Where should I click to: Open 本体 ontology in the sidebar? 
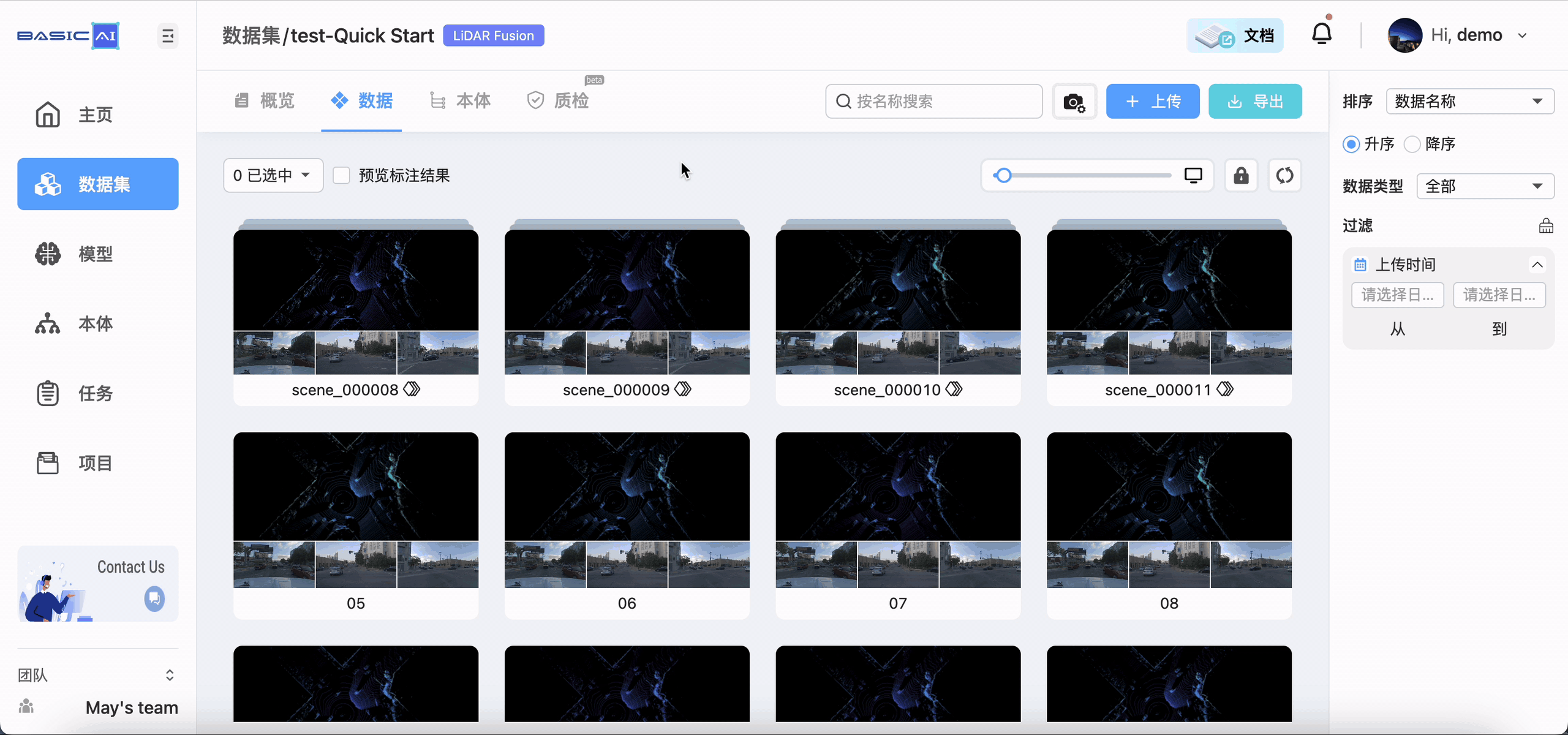[98, 323]
